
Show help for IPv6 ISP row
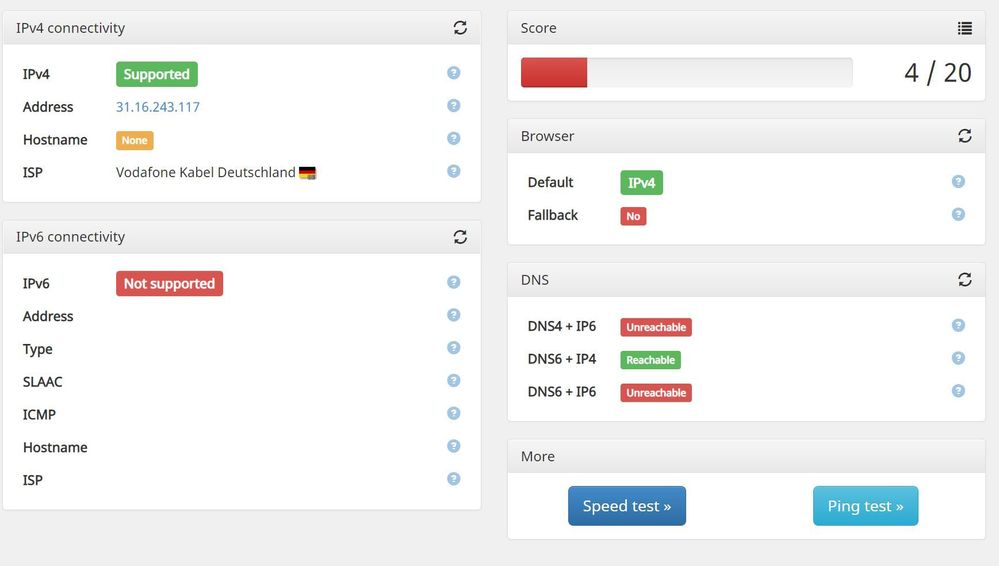coord(454,479)
